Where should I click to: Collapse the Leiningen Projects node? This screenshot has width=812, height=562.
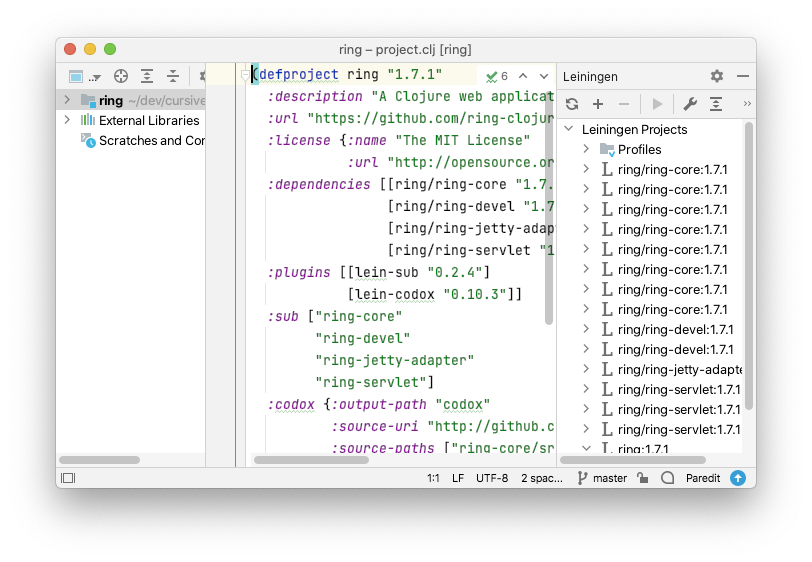[569, 128]
